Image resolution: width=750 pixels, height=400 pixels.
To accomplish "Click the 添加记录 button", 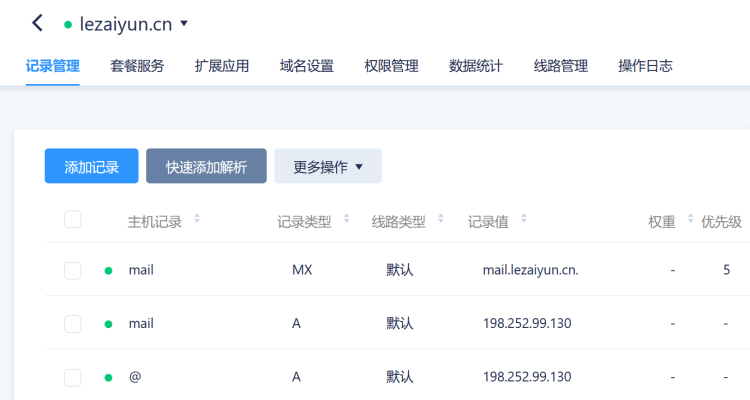I will tap(91, 166).
